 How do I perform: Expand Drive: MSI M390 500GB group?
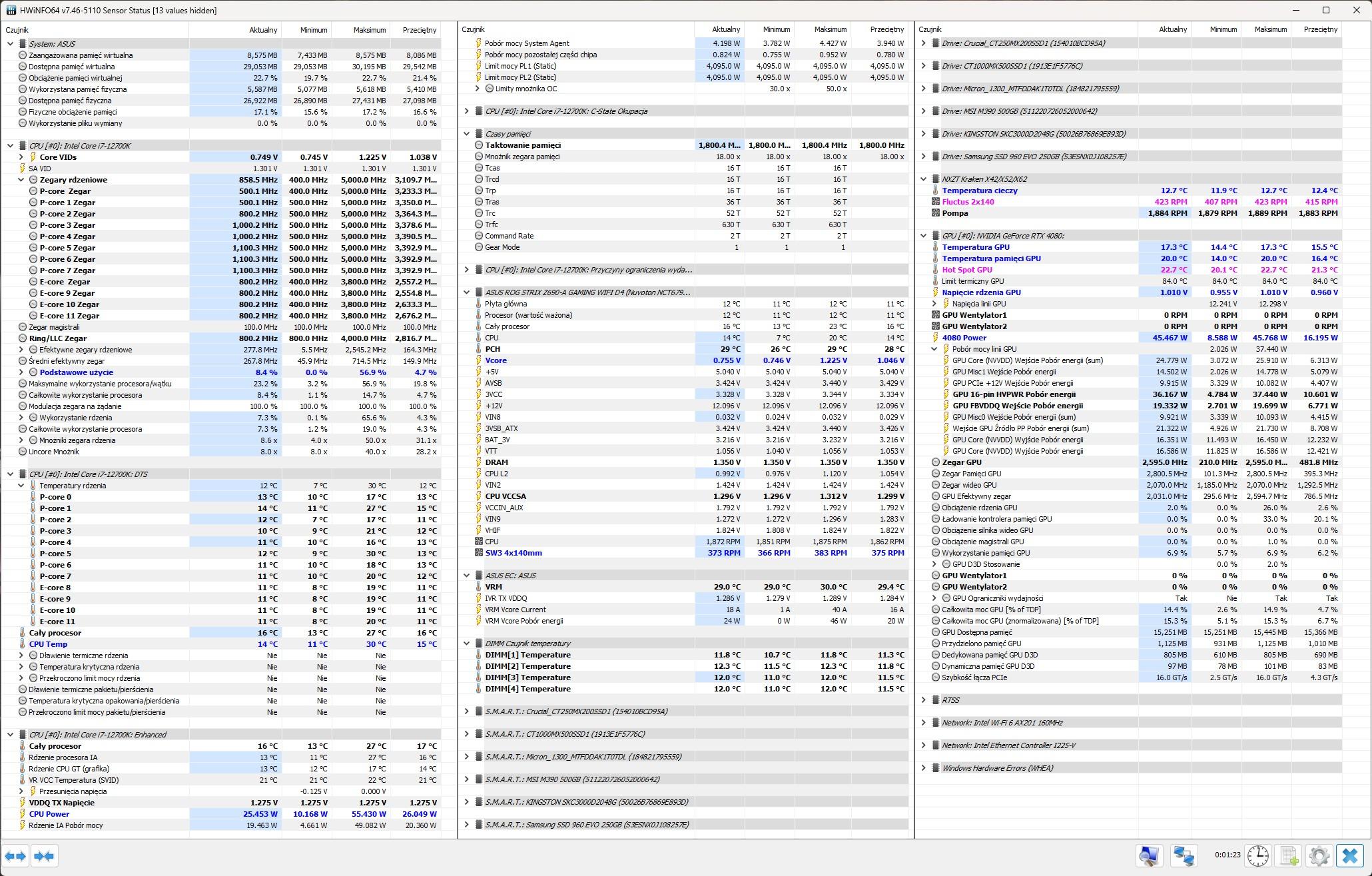click(923, 111)
